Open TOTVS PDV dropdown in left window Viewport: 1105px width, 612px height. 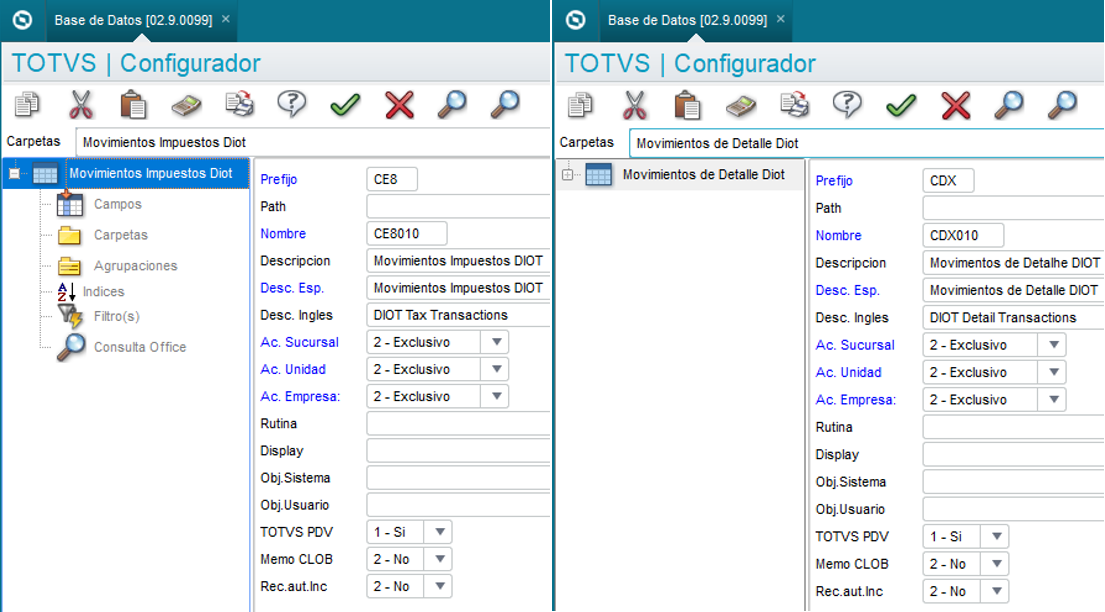point(440,532)
